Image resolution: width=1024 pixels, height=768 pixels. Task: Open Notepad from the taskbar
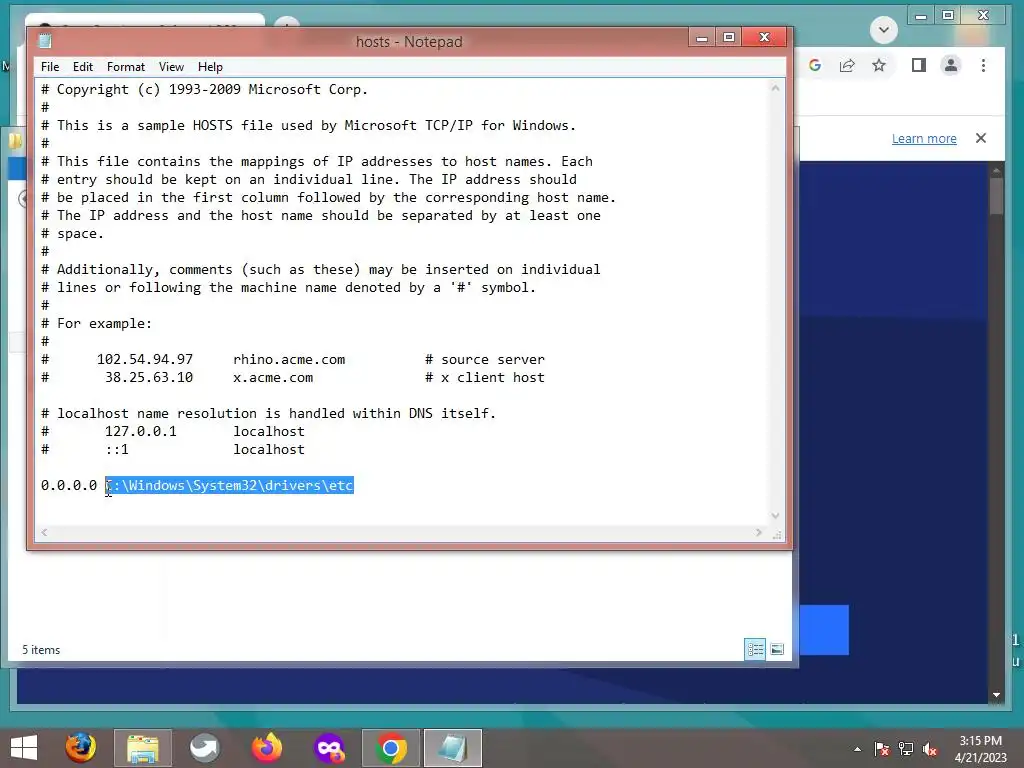[x=453, y=748]
